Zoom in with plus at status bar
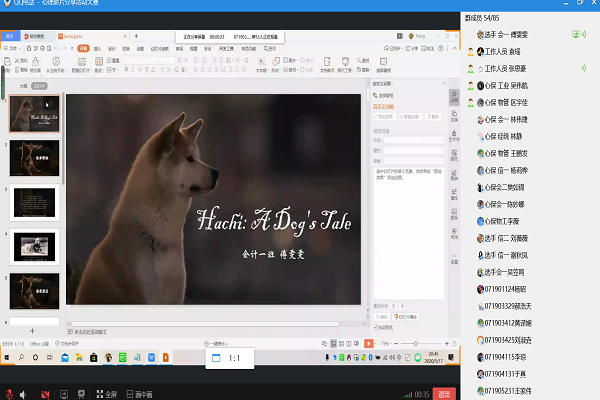The image size is (600, 400). (x=447, y=344)
